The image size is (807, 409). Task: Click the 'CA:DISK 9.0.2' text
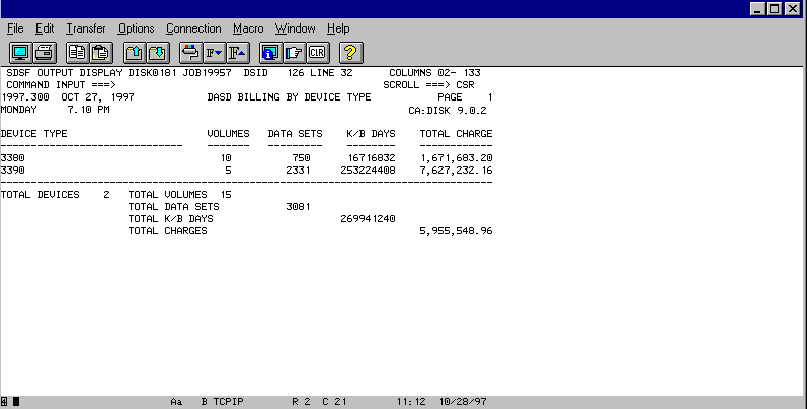tap(447, 111)
